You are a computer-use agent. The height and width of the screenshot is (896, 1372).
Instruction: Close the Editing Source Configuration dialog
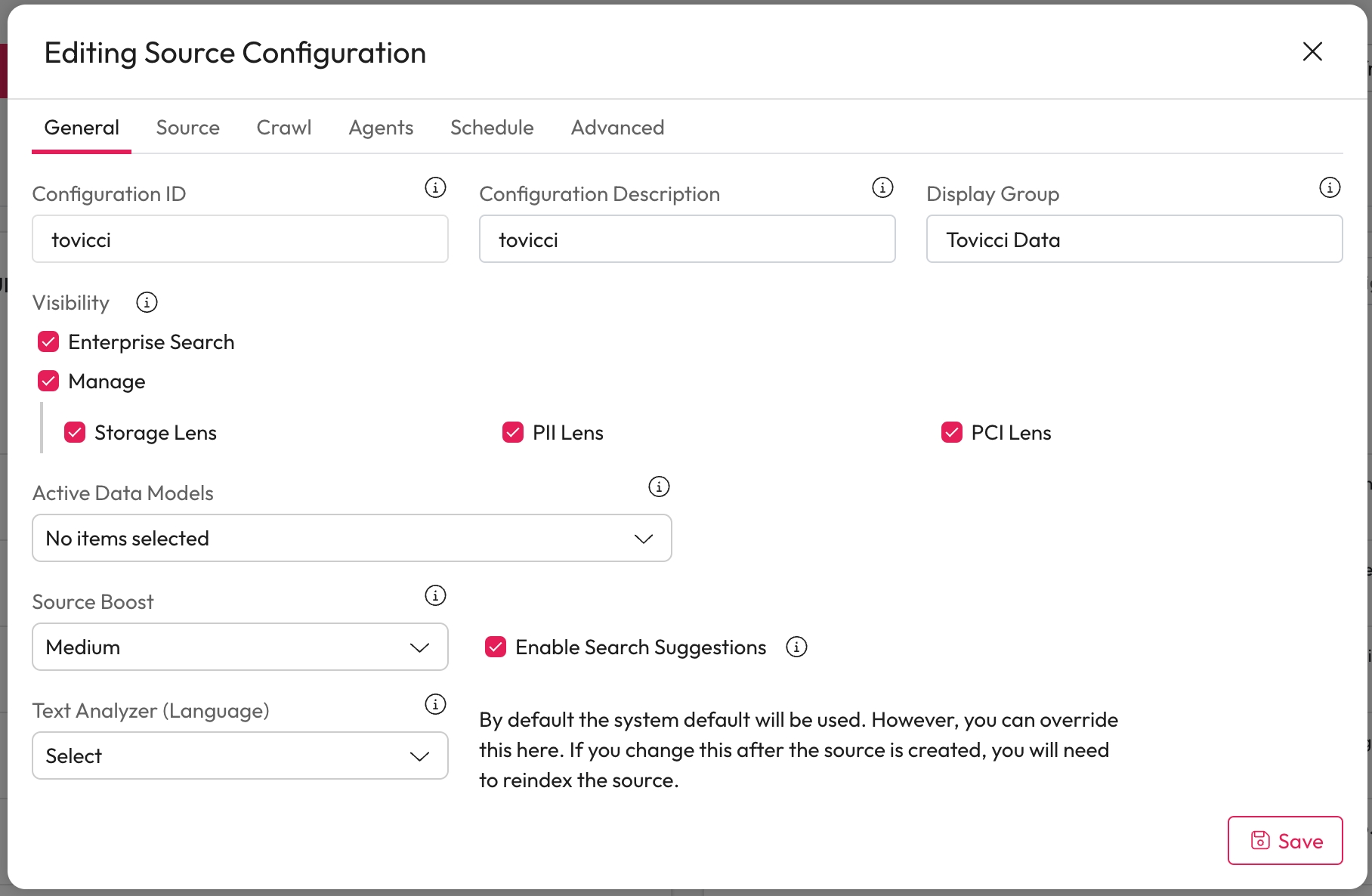[1312, 51]
